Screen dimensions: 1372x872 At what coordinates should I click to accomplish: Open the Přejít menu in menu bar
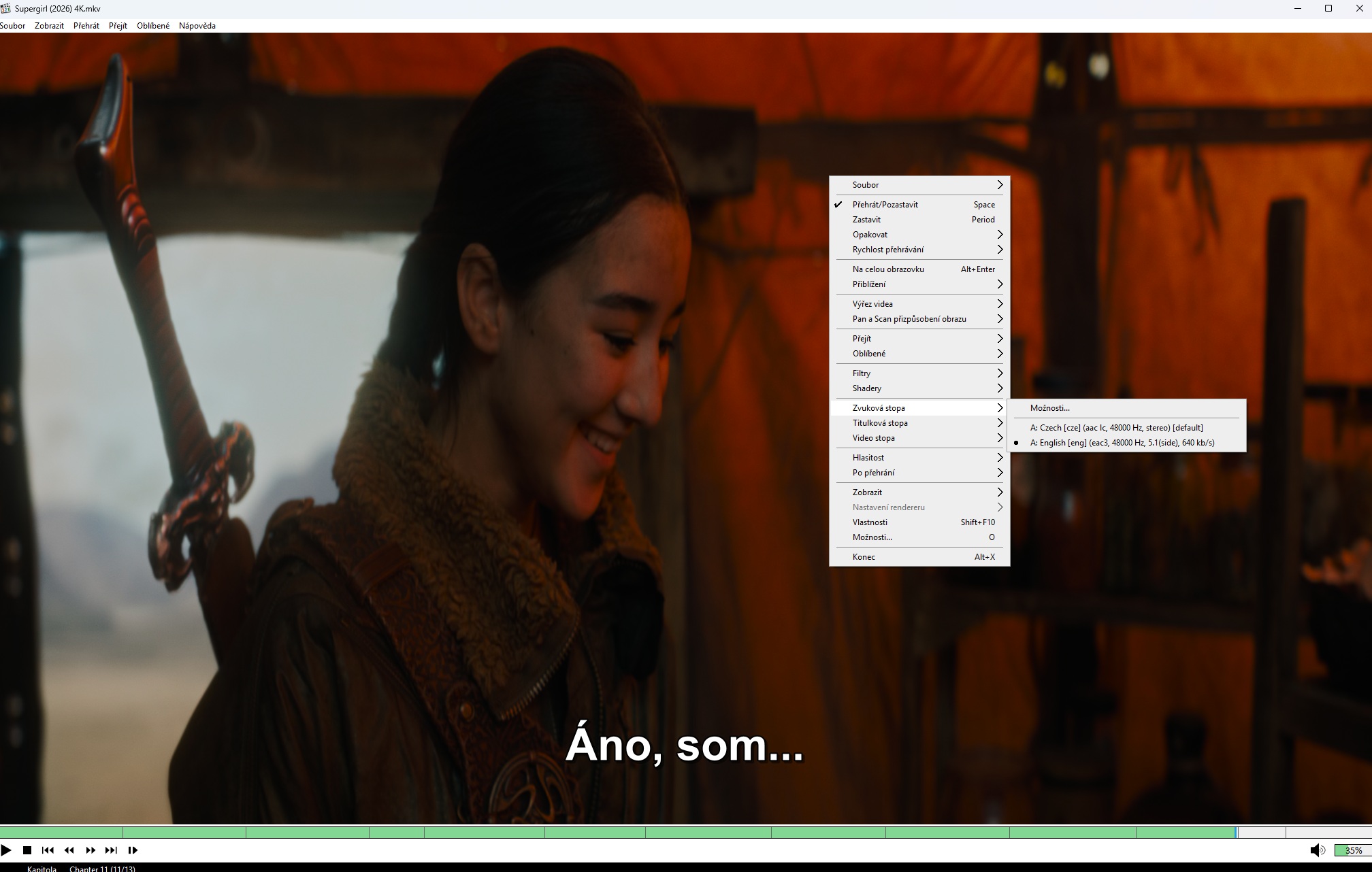[118, 26]
